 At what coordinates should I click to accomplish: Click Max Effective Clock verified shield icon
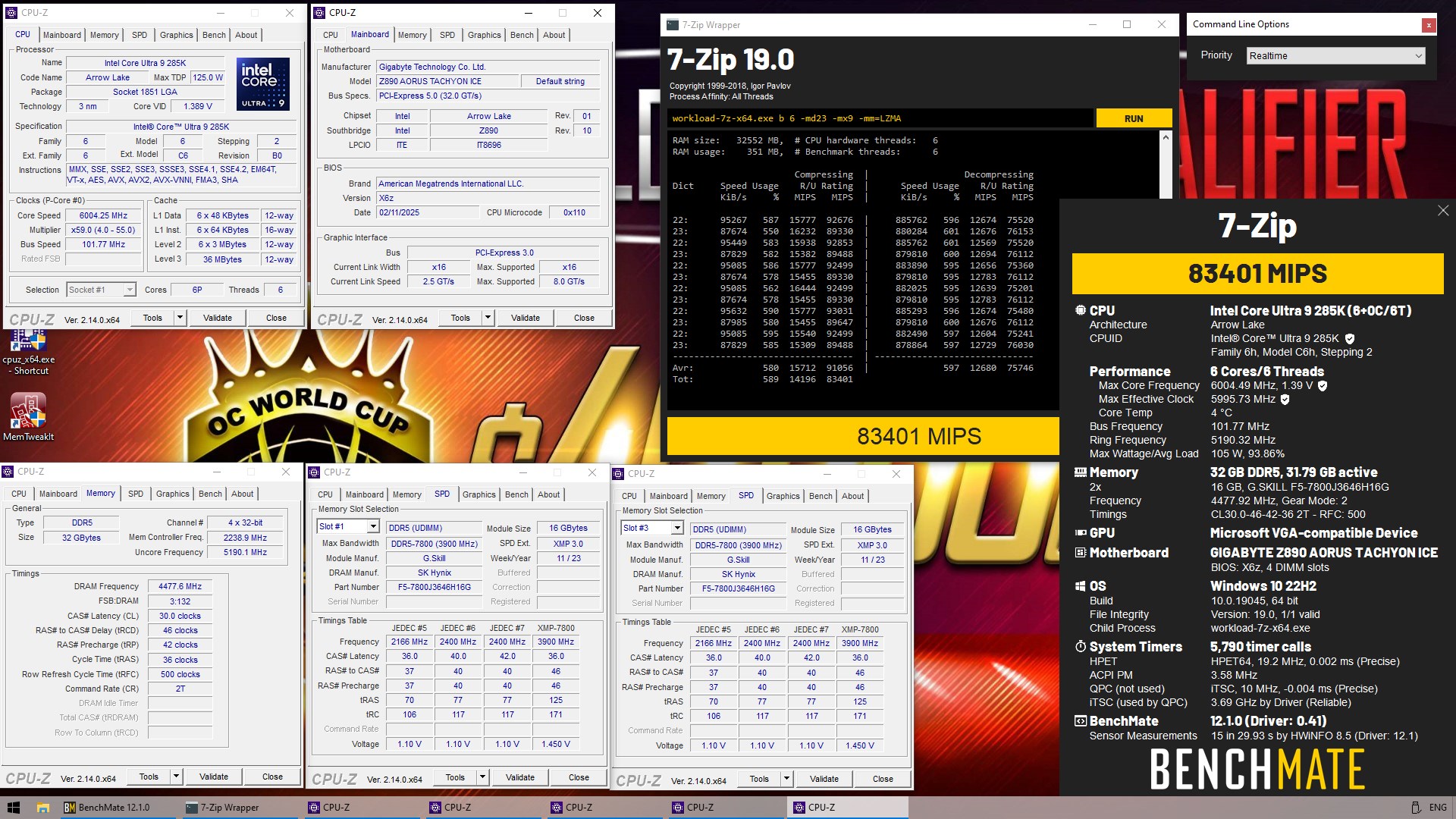(1285, 399)
